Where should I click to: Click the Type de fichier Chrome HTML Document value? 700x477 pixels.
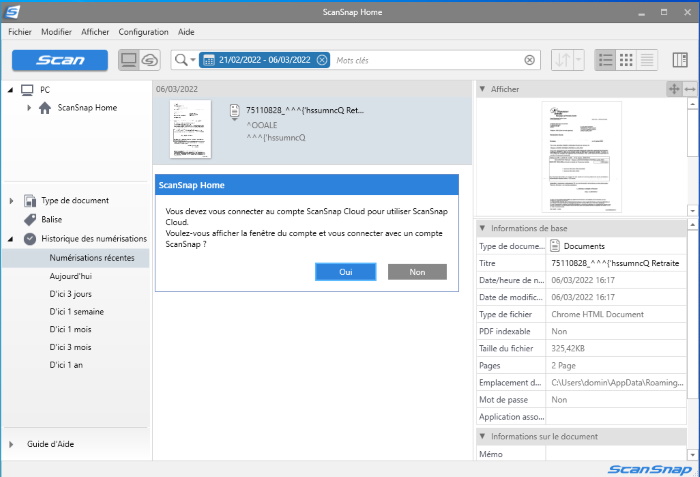pos(616,314)
